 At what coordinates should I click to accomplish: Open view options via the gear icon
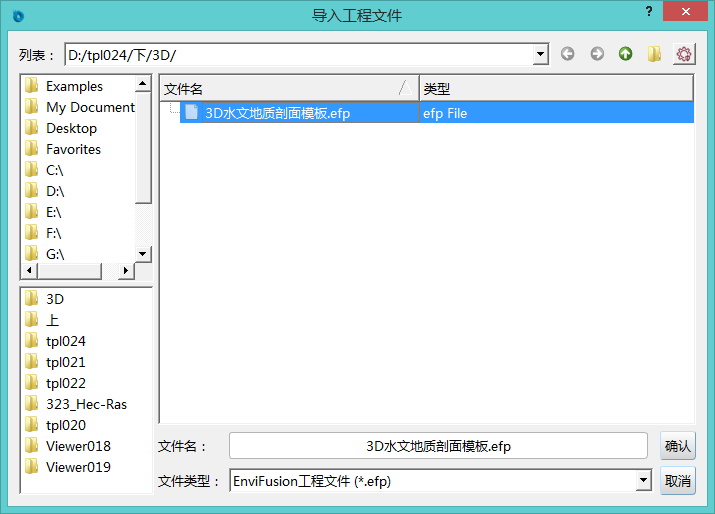point(684,54)
